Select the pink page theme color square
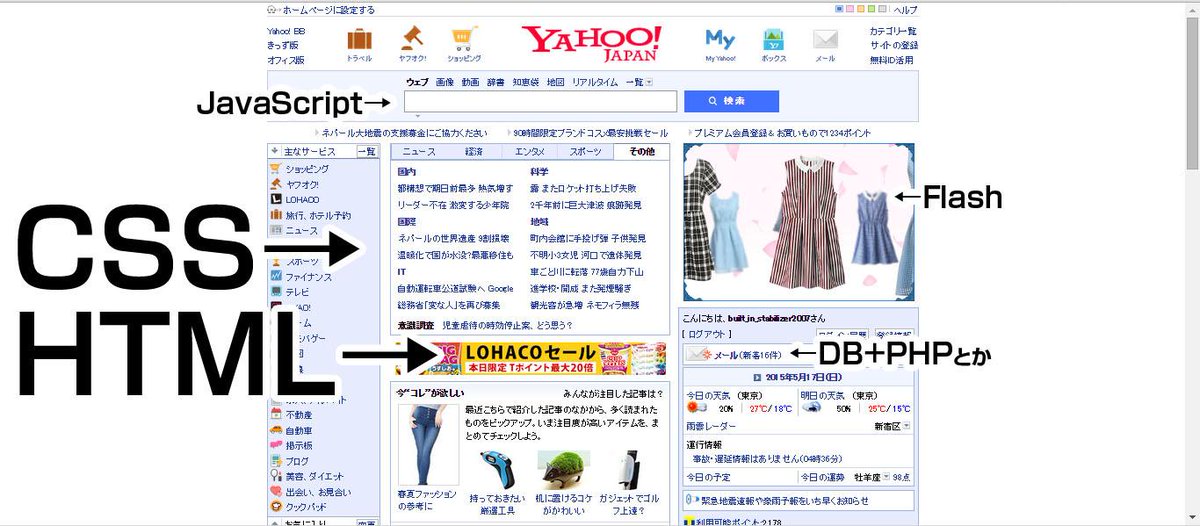The width and height of the screenshot is (1200, 526). 848,9
